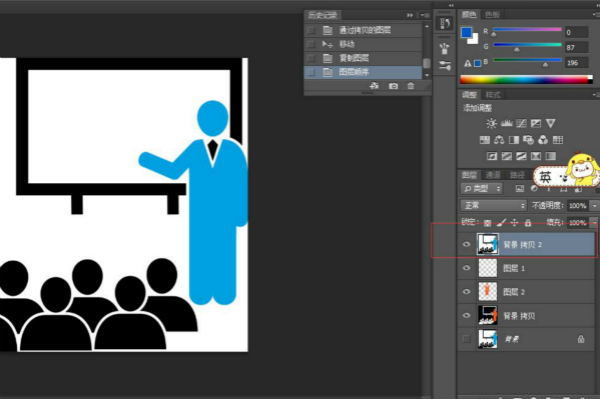Viewport: 600px width, 399px height.
Task: Switch to the 色板 swatches tab
Action: [x=492, y=15]
